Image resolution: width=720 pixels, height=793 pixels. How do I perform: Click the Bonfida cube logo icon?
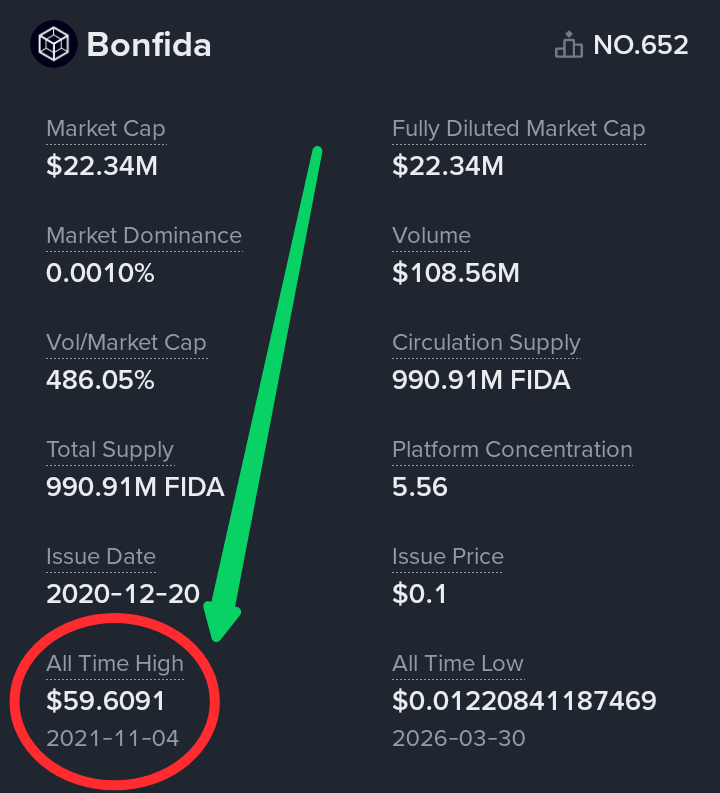54,44
